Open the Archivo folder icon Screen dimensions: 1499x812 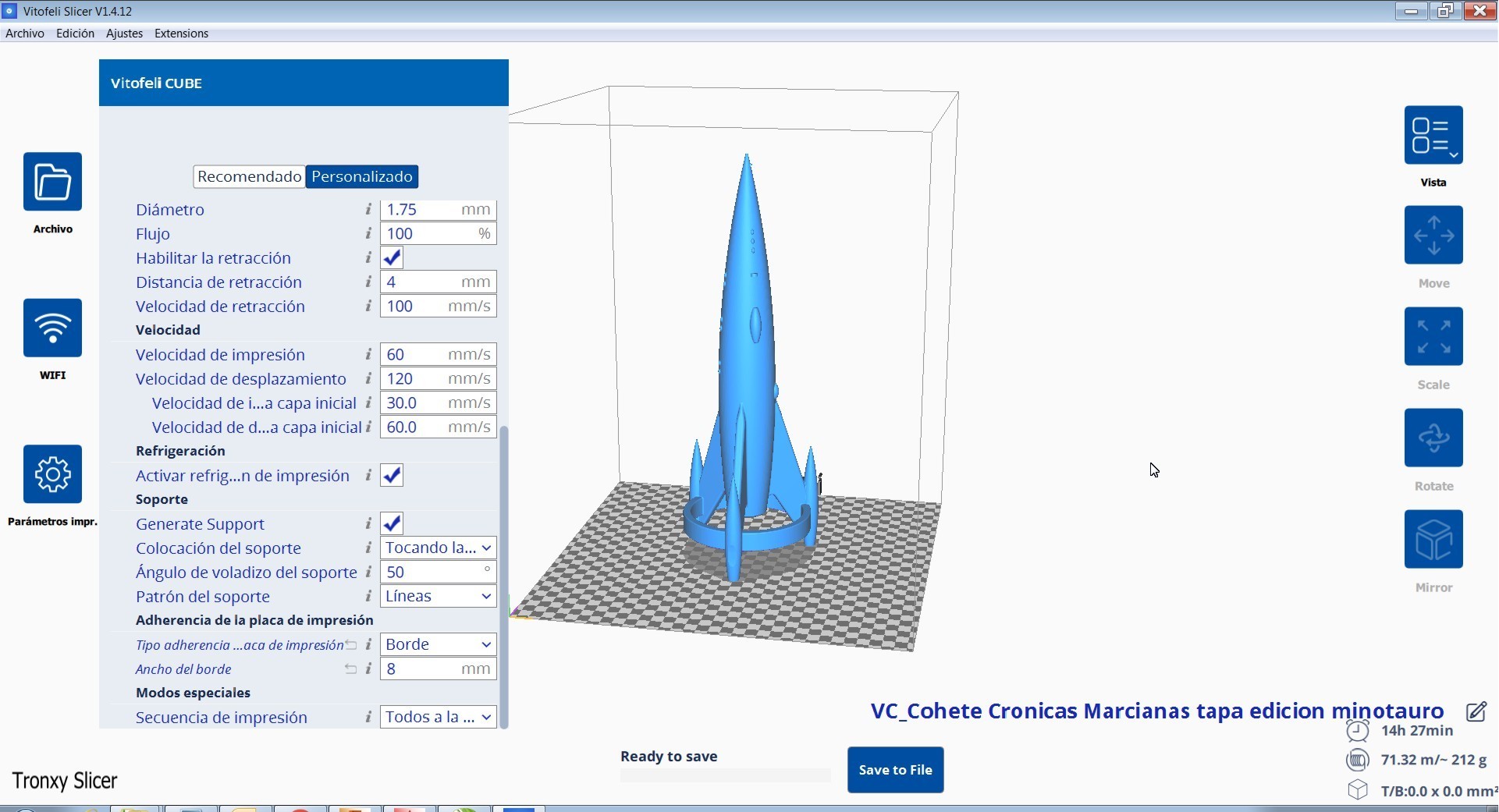[52, 182]
